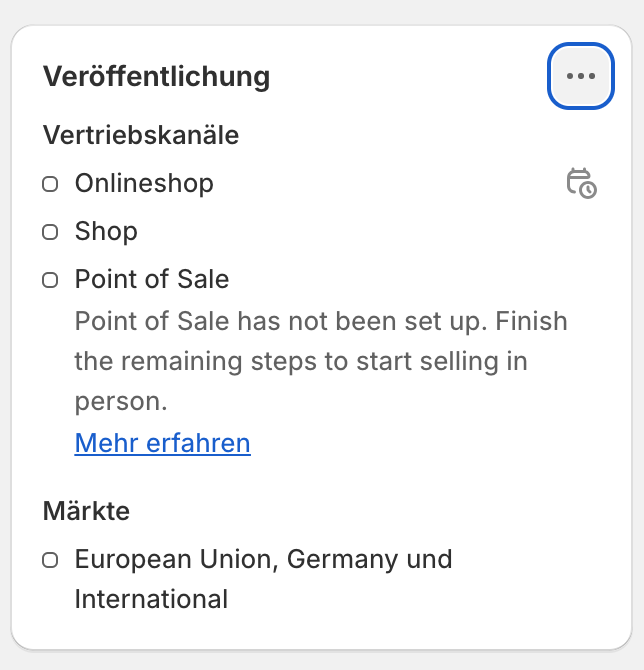Click the word 'International' on the last line
Viewport: 644px width, 670px height.
[x=151, y=599]
